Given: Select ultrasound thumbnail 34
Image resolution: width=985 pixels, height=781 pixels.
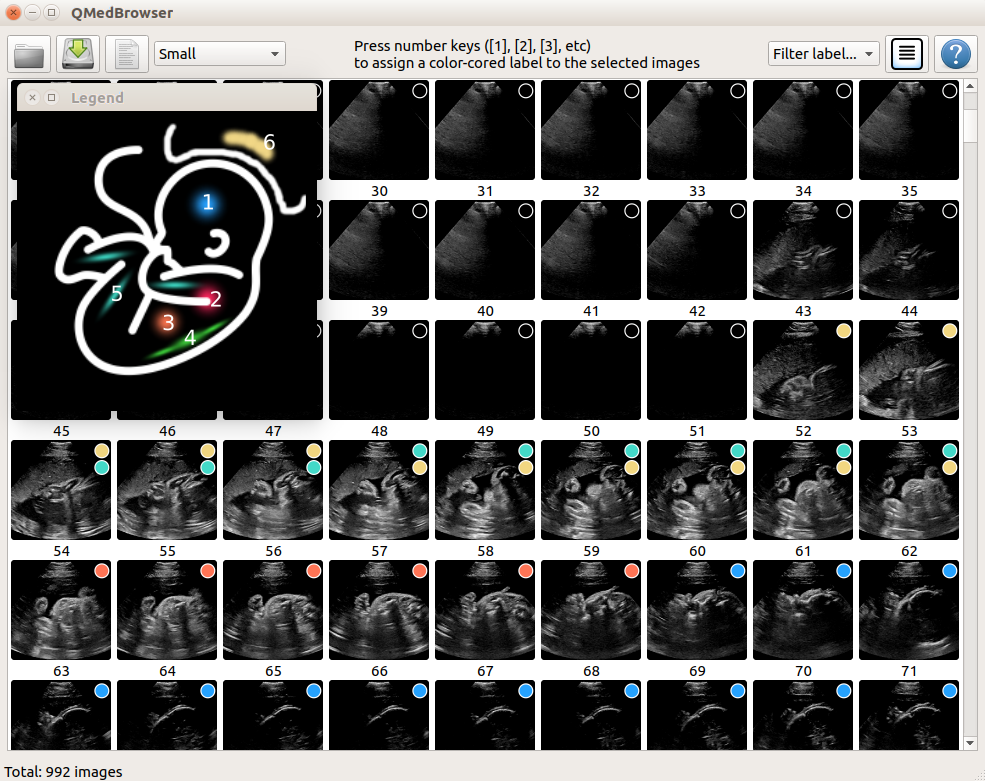Looking at the screenshot, I should pyautogui.click(x=803, y=130).
